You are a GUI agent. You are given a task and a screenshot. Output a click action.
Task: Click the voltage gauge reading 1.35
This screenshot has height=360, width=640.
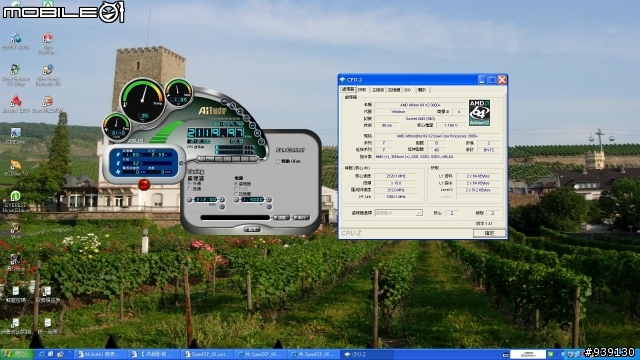[x=179, y=93]
